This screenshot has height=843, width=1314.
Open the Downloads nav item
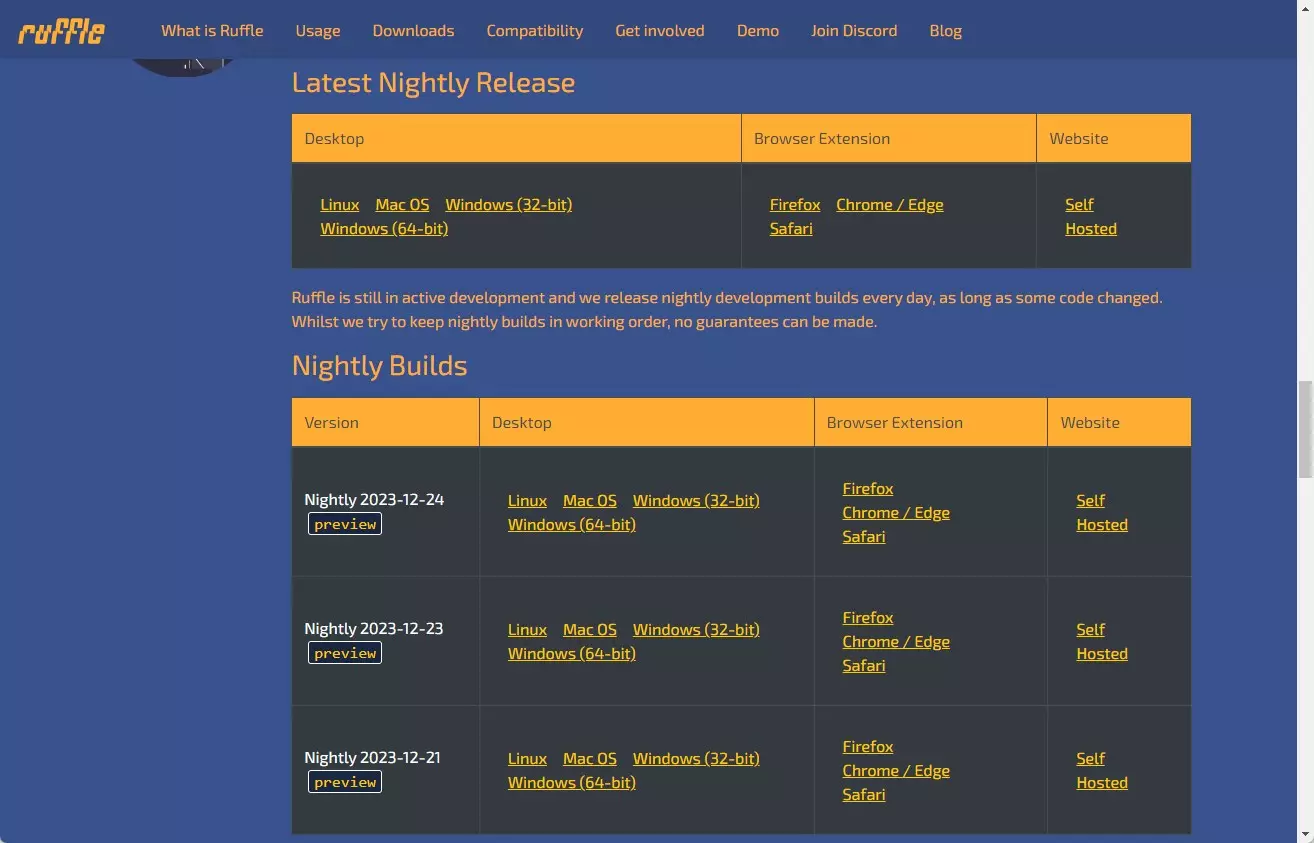pos(413,31)
